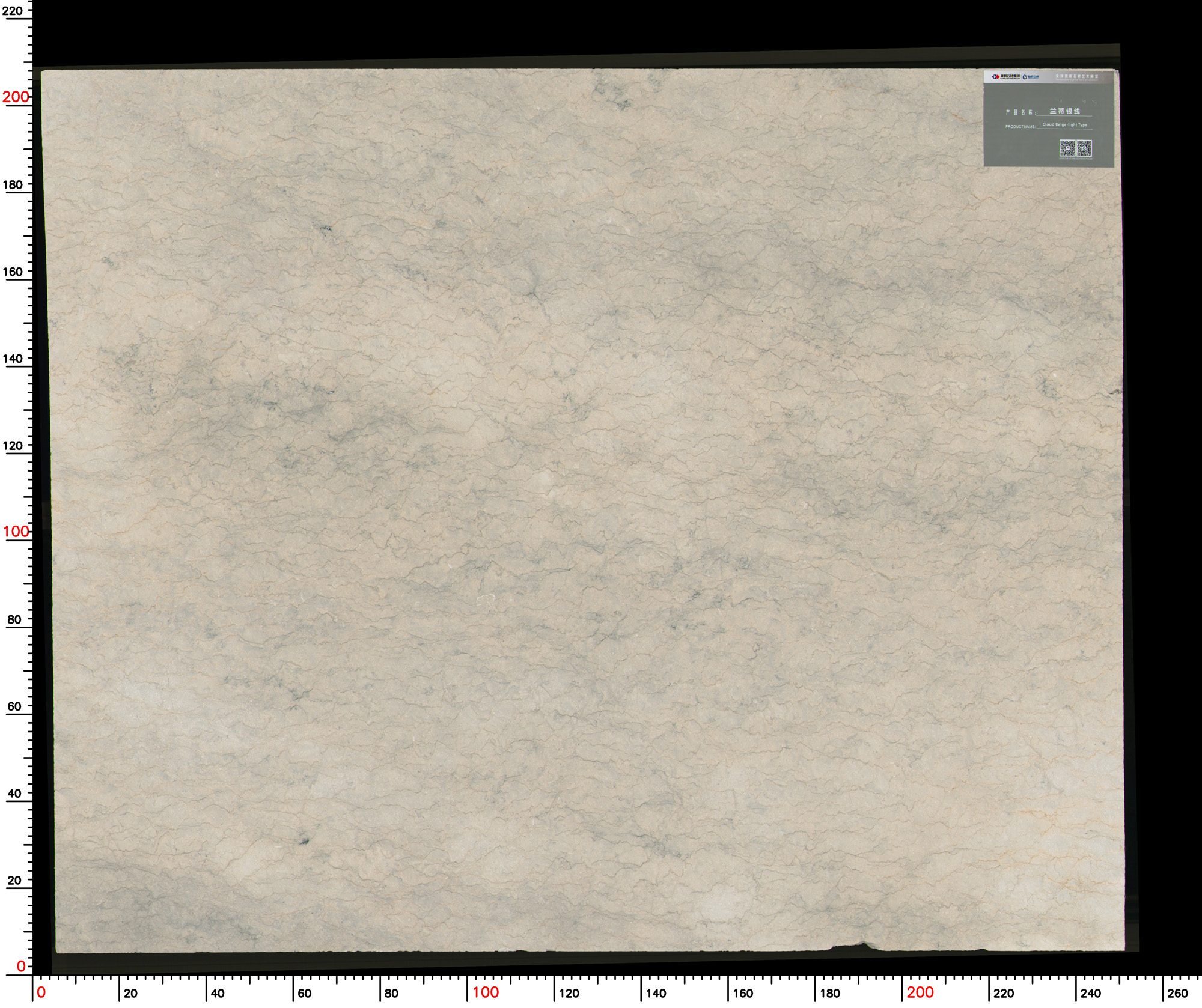Click the red 200 on horizontal ruler

(x=920, y=993)
